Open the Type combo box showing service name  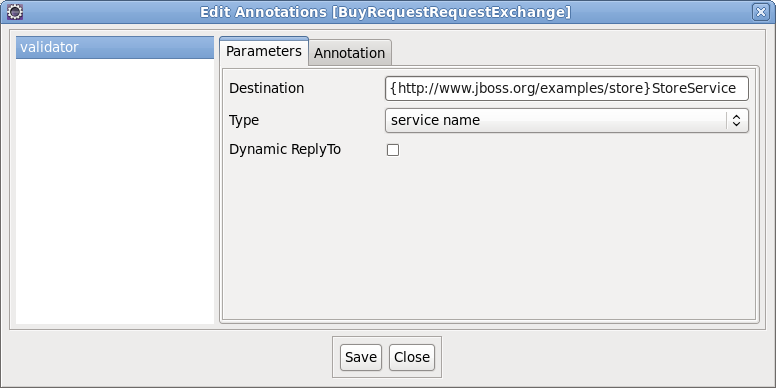click(x=567, y=120)
